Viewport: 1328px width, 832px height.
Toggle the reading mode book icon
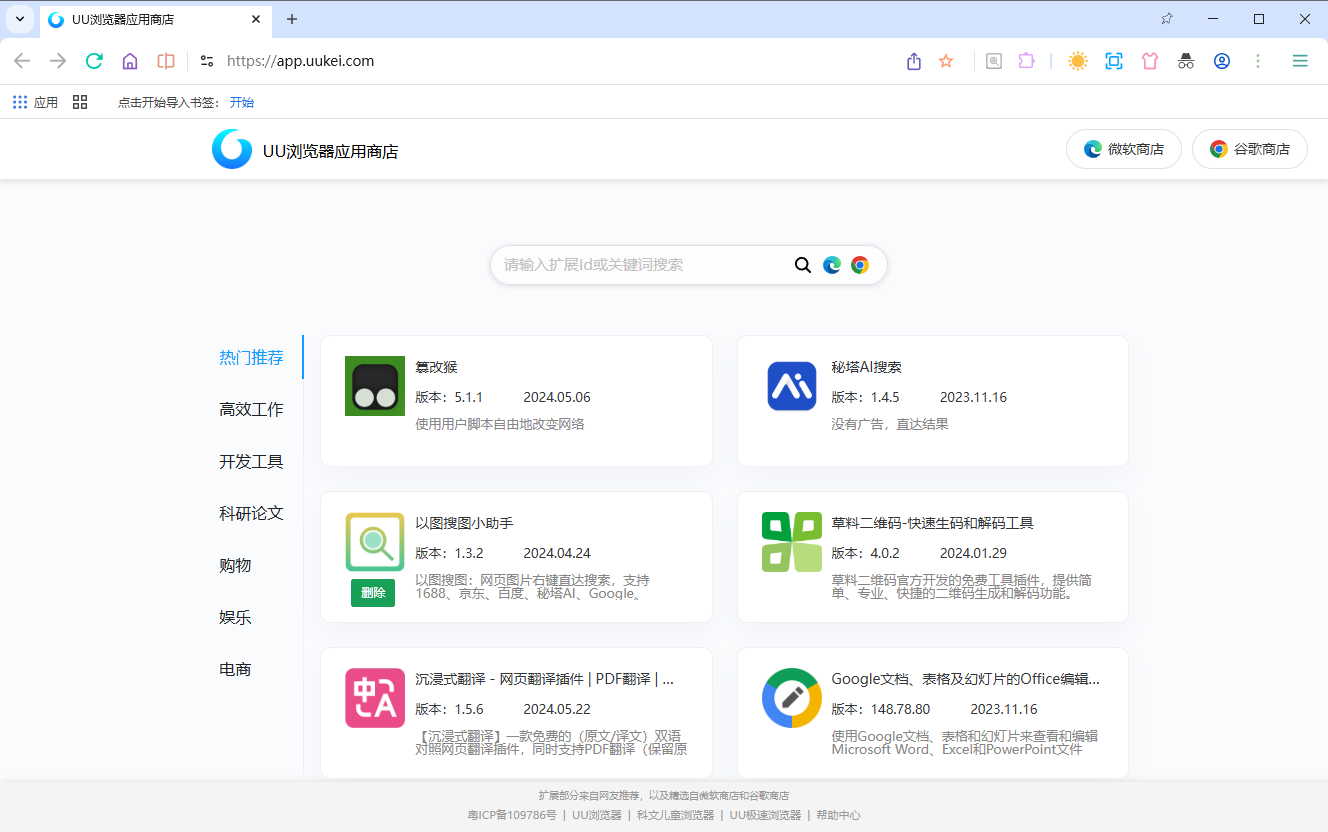(x=166, y=61)
